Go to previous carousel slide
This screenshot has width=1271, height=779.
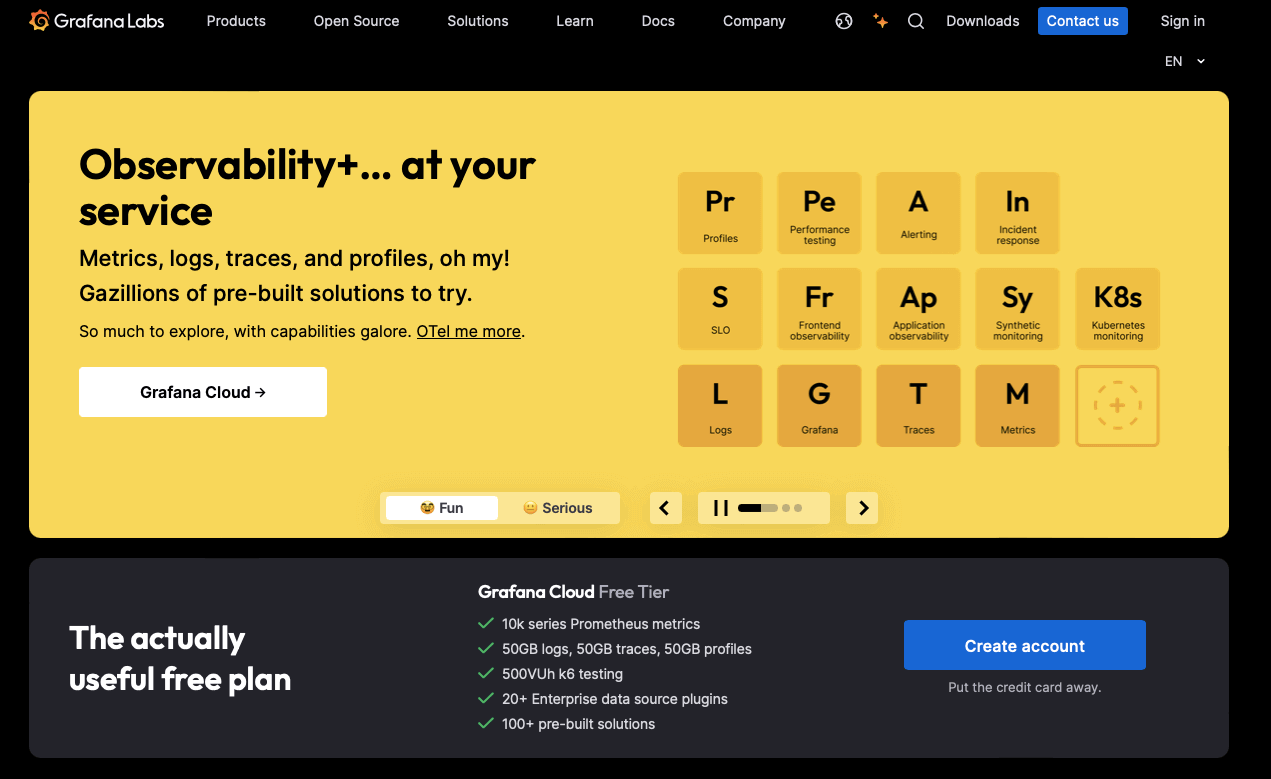[x=666, y=508]
